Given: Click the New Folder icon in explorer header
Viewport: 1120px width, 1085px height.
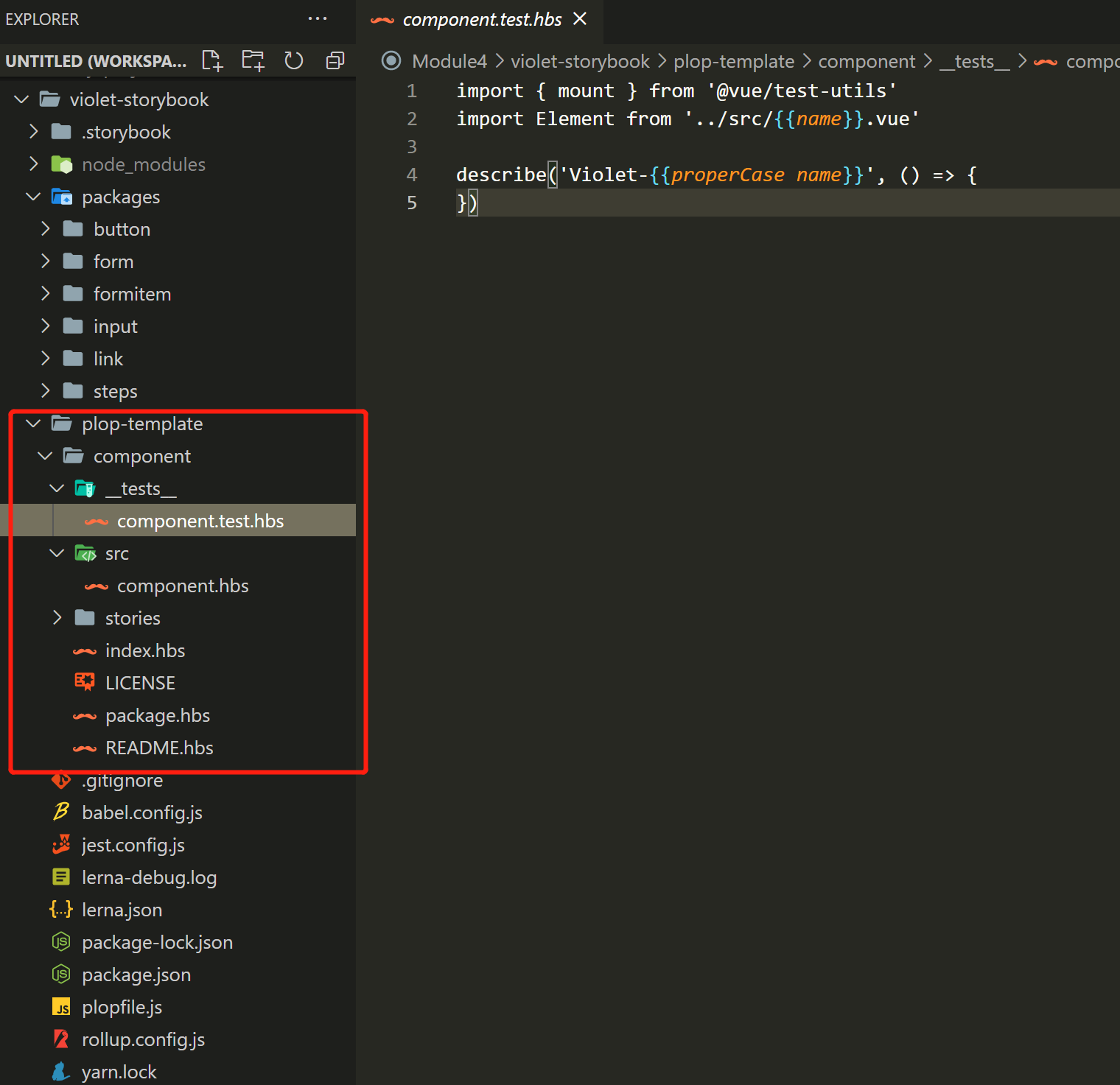Looking at the screenshot, I should coord(253,60).
